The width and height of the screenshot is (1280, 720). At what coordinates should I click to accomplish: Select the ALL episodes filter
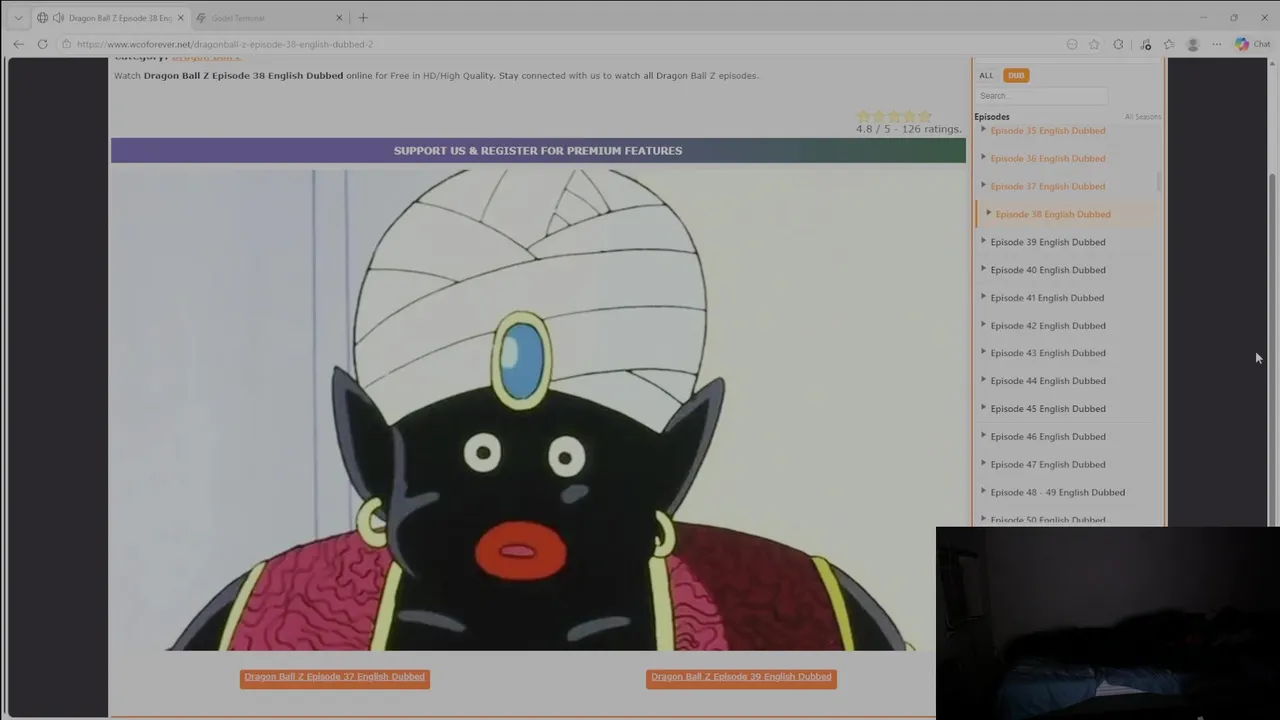tap(986, 75)
